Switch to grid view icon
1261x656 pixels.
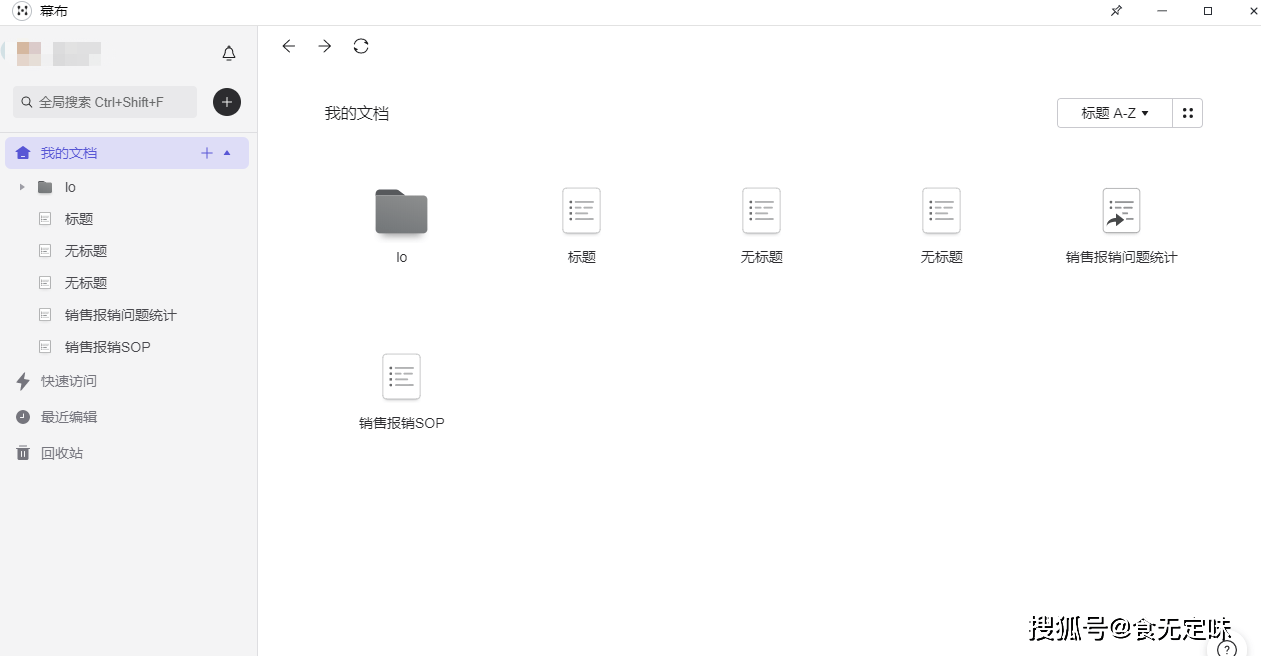click(1188, 113)
